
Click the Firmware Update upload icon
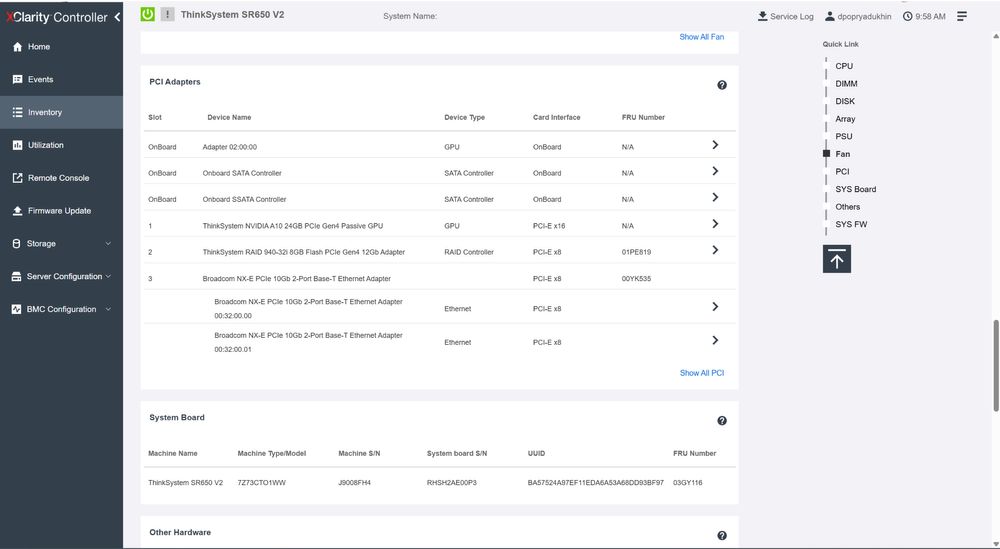[17, 210]
